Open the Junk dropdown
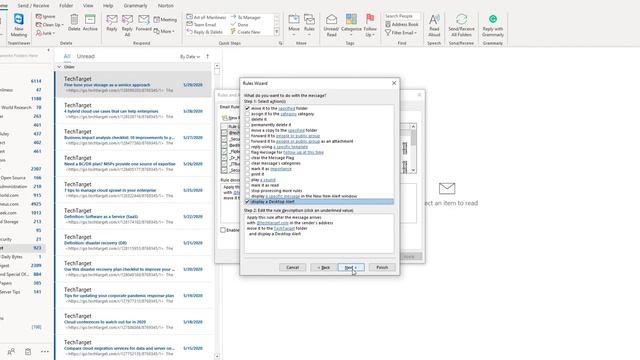This screenshot has width=640, height=360. [45, 33]
